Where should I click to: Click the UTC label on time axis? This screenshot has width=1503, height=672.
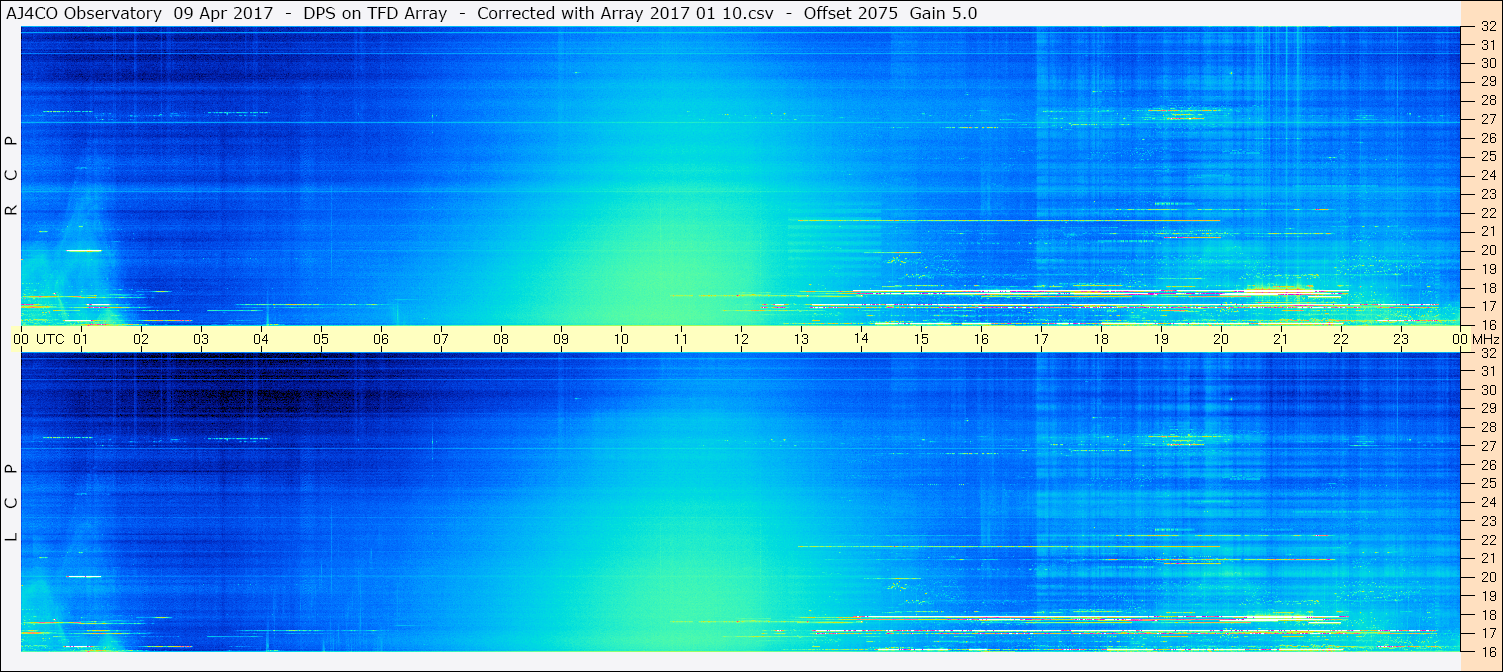tap(50, 339)
